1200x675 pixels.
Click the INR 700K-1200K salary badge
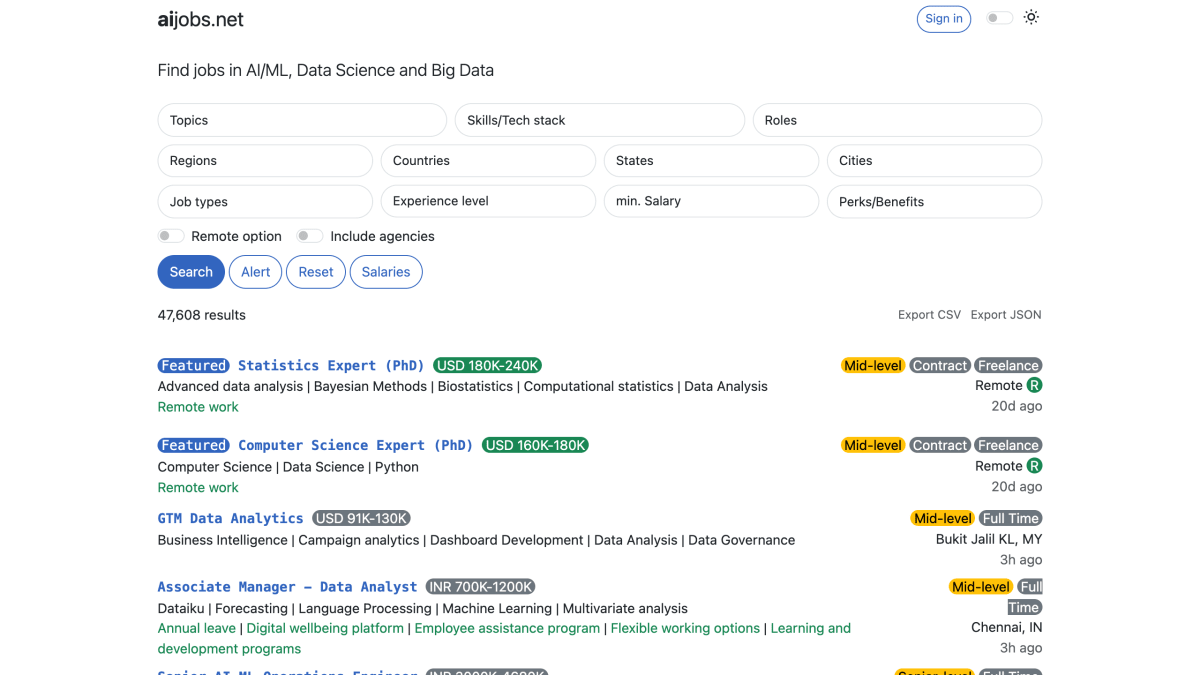481,587
